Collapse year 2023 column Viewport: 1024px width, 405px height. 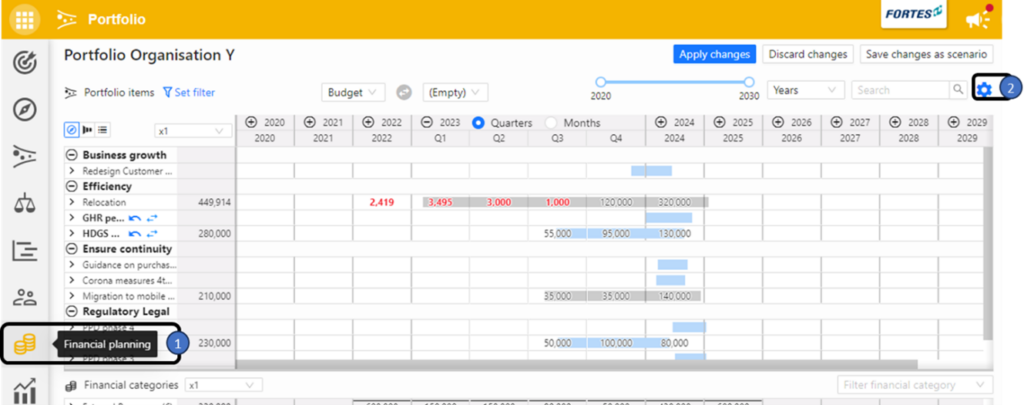pos(426,122)
